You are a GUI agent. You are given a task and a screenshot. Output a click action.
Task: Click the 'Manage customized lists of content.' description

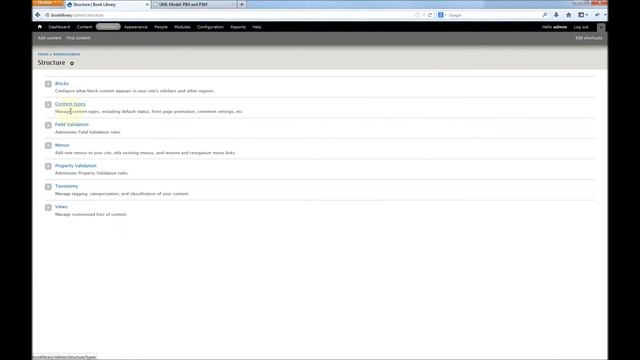click(91, 214)
